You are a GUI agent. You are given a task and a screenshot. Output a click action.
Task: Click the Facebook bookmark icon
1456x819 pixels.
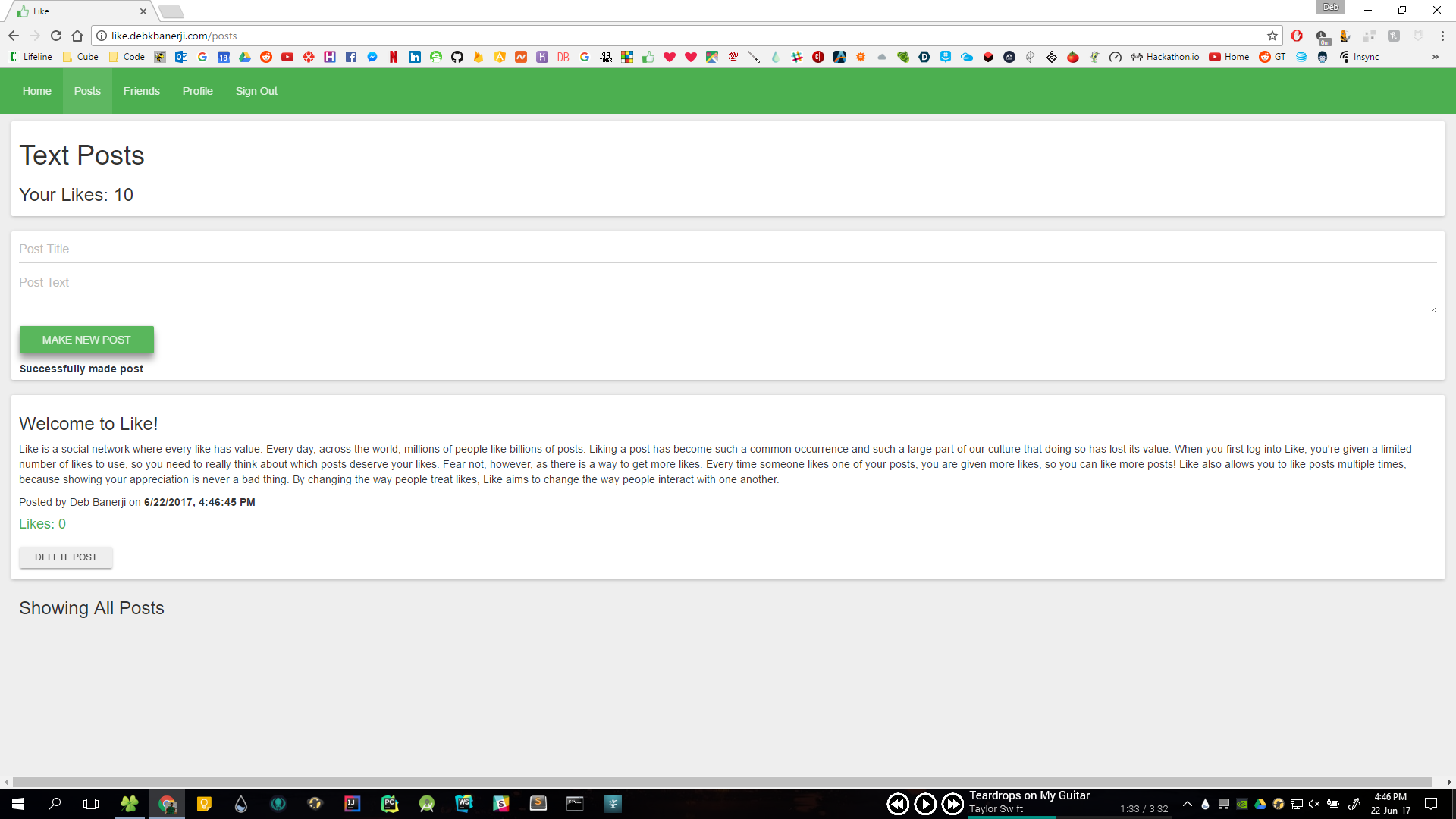pyautogui.click(x=351, y=57)
